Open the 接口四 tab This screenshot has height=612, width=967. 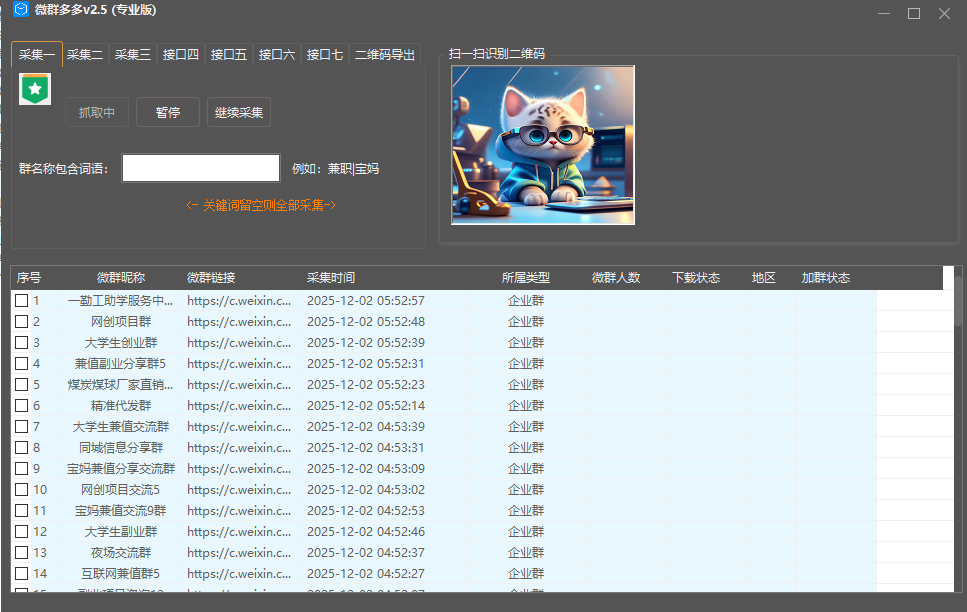181,55
